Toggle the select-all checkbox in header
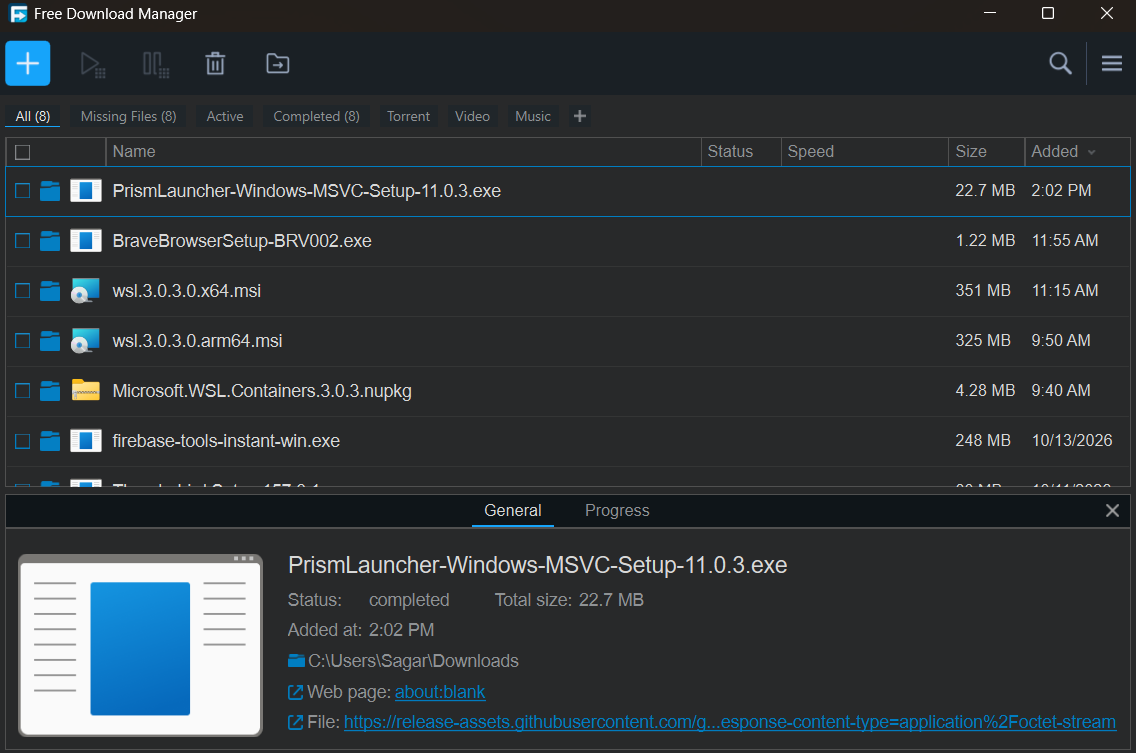Viewport: 1136px width, 753px height. pyautogui.click(x=22, y=152)
